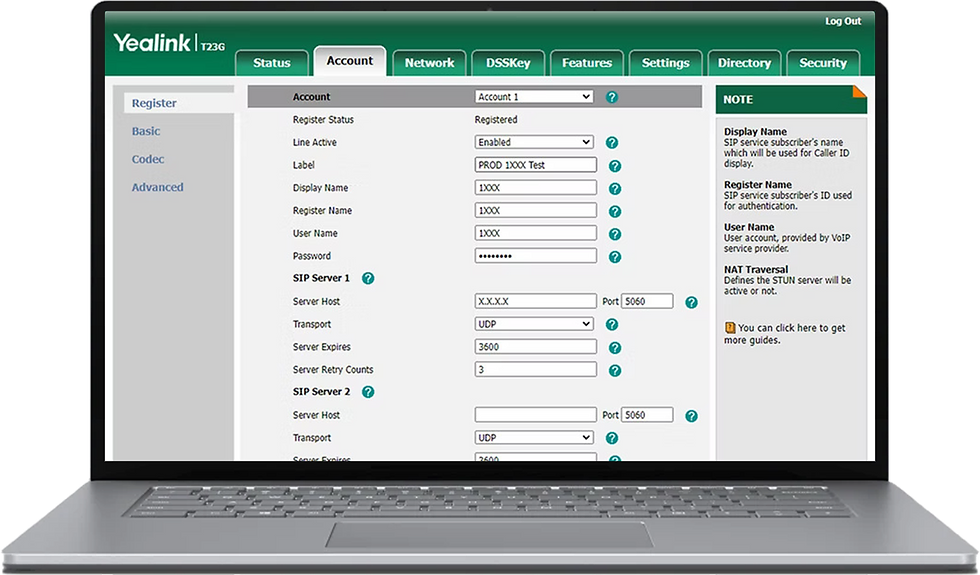Click the help icon next to SIP Server 2
The height and width of the screenshot is (575, 980).
[x=368, y=392]
